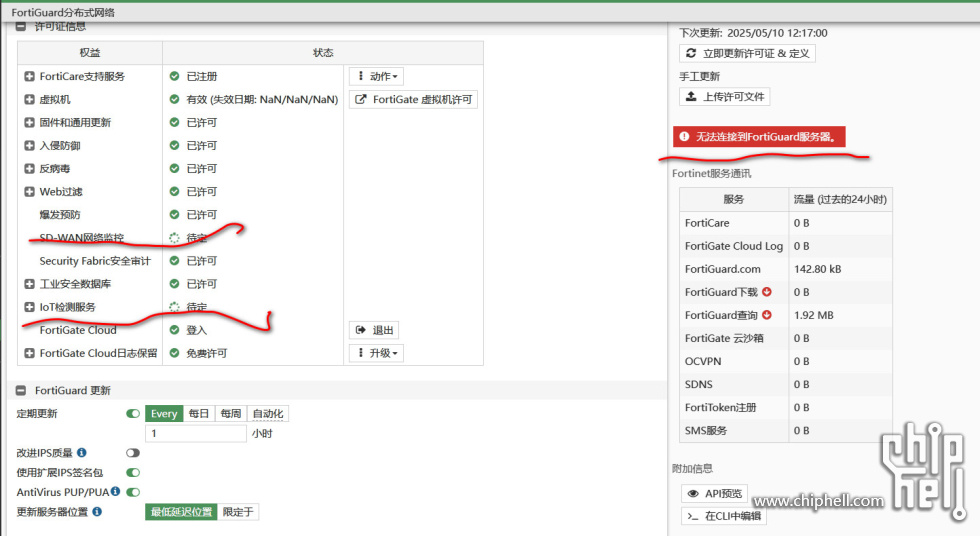Click the 爆发预防 license row
The height and width of the screenshot is (536, 980).
pos(250,215)
